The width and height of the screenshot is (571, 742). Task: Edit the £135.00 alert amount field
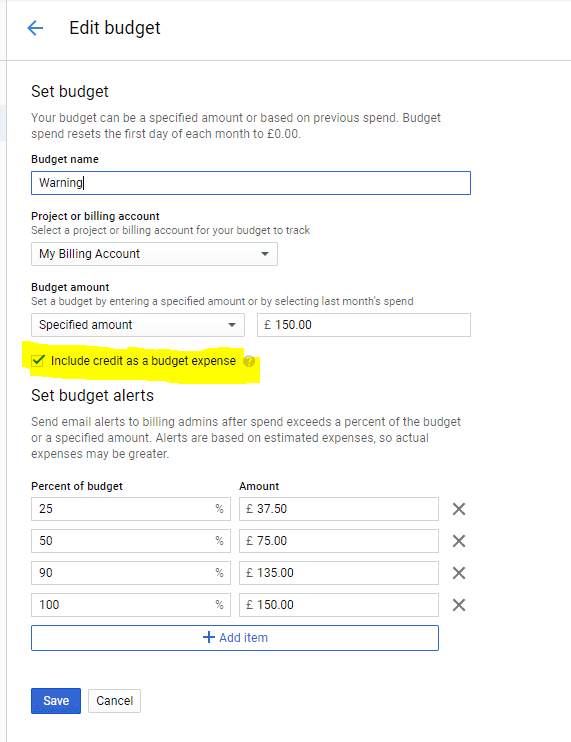pos(339,573)
